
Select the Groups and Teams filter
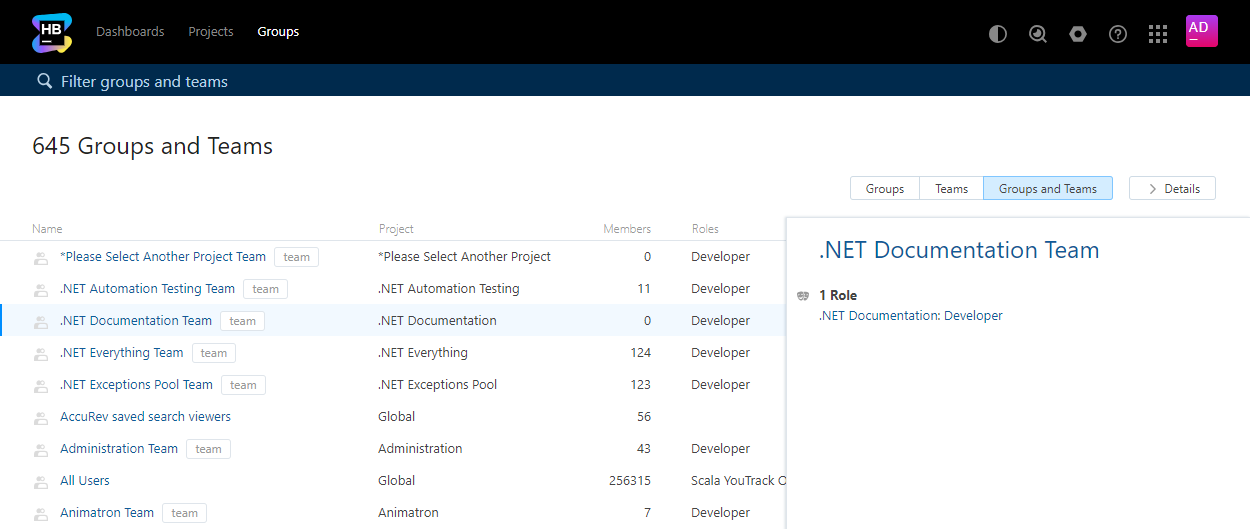pyautogui.click(x=1047, y=188)
